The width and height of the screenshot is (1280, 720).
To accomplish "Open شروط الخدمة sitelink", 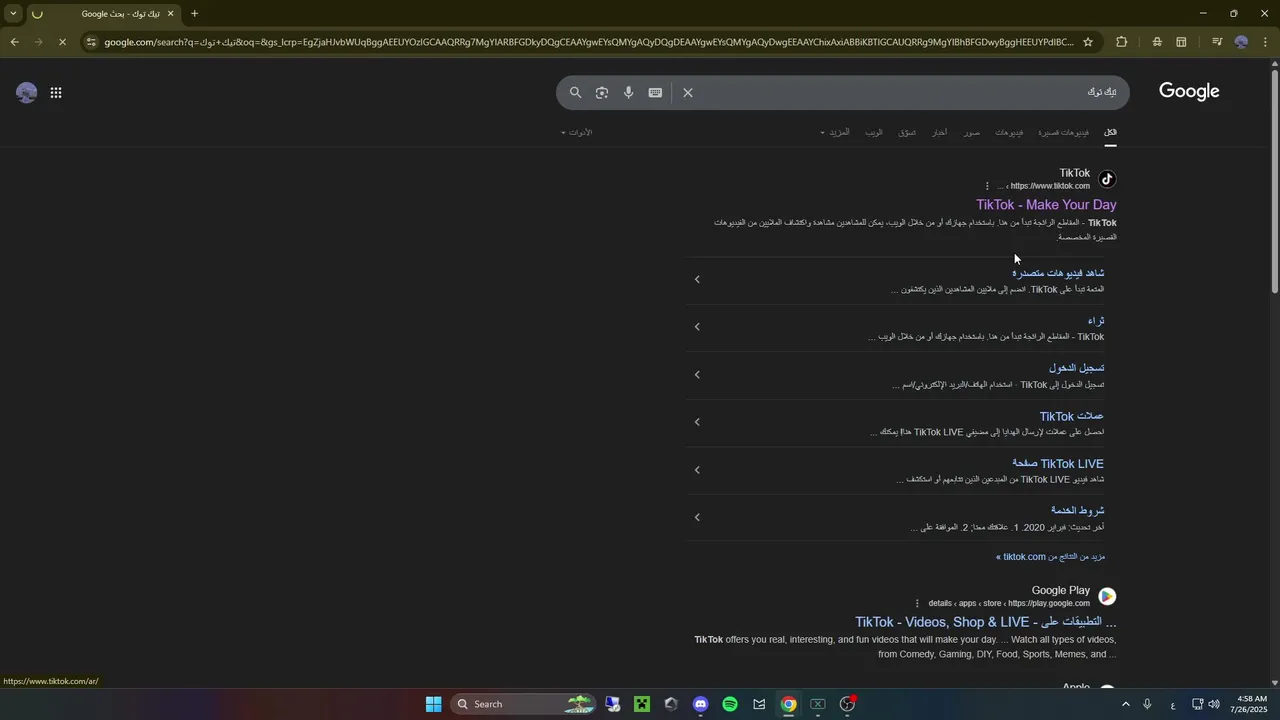I will coord(1078,511).
